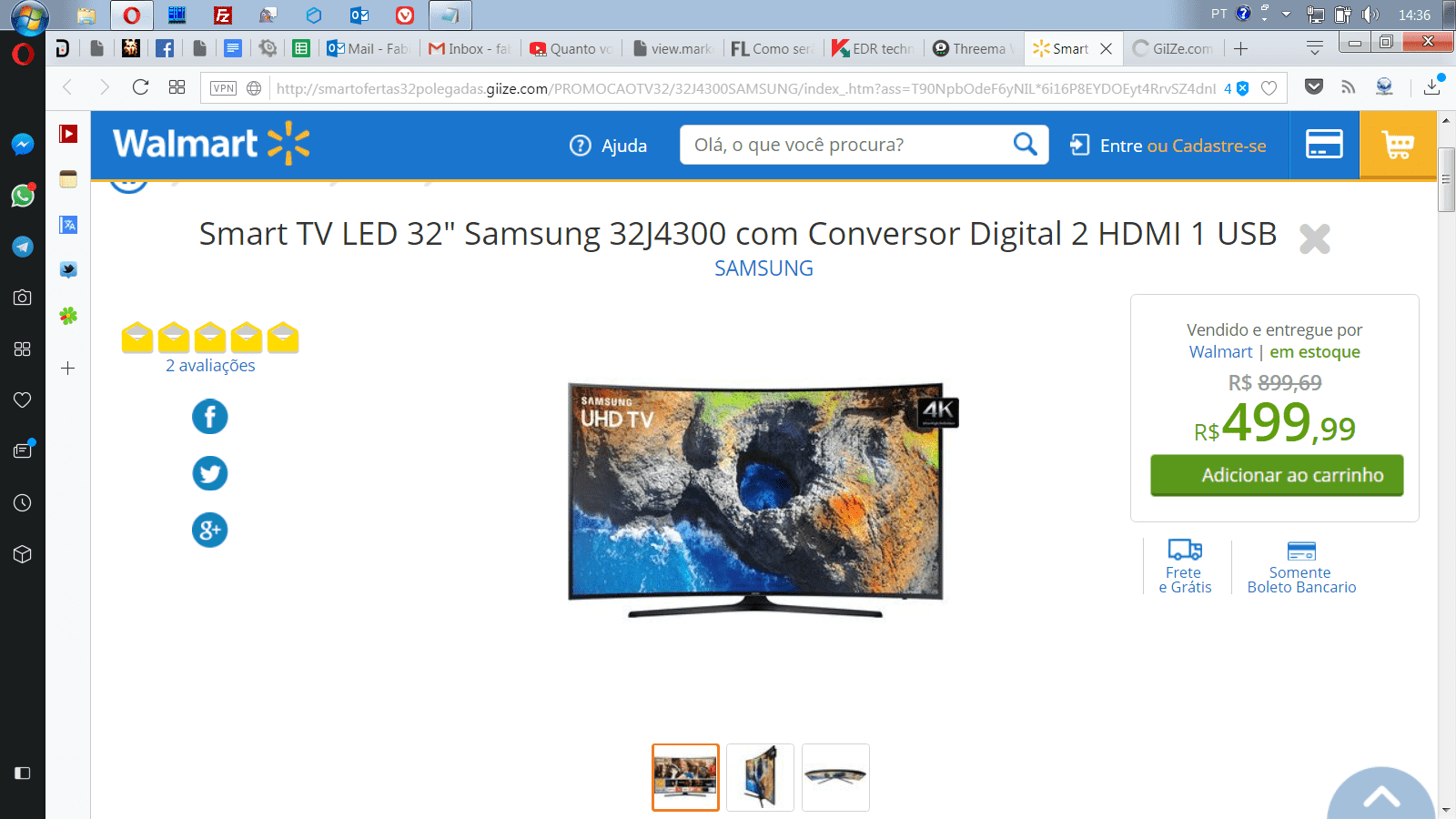
Task: Click the Olá, o que você procura search field
Action: [846, 145]
